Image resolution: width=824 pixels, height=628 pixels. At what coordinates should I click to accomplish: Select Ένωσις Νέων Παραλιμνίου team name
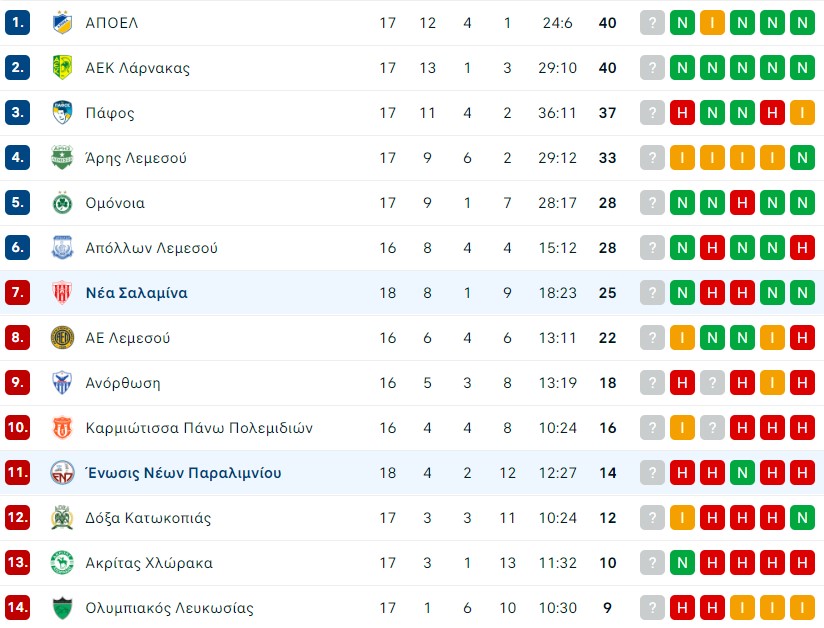pyautogui.click(x=184, y=473)
